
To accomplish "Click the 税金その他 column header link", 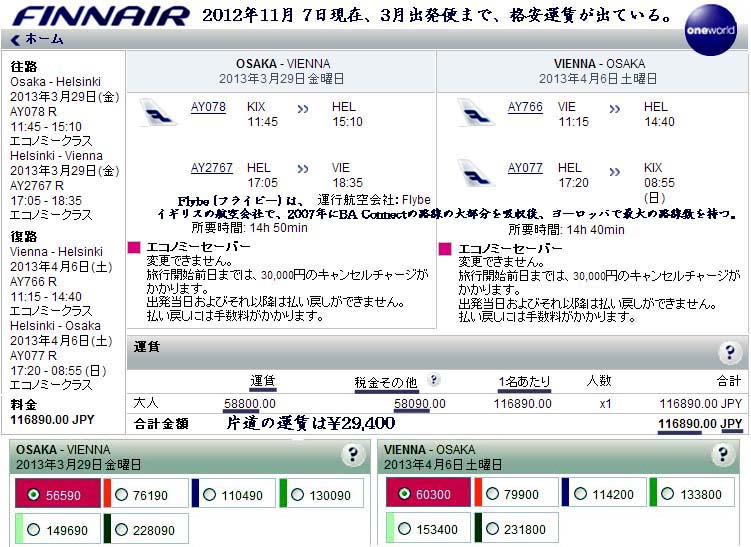I will [x=386, y=382].
